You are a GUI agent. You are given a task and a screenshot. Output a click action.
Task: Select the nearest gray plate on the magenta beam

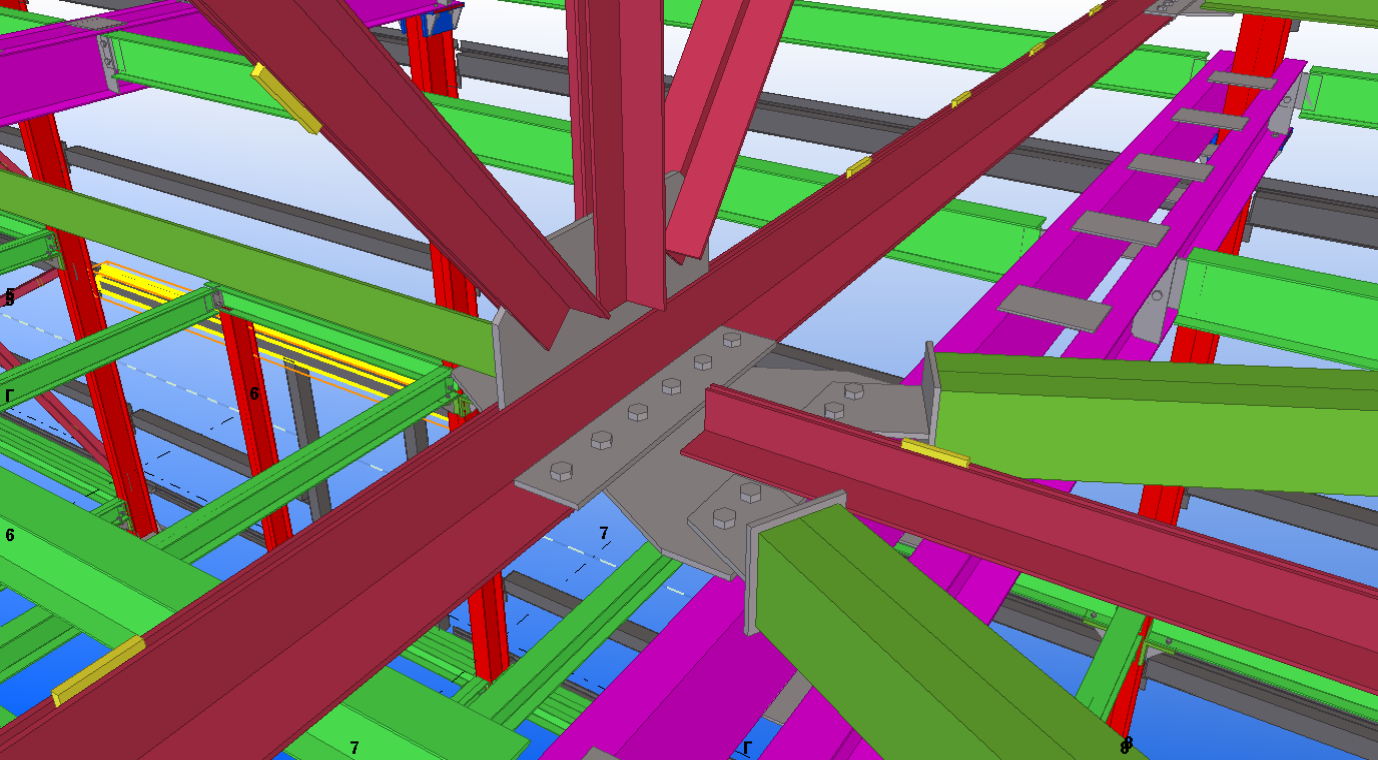pos(1054,308)
